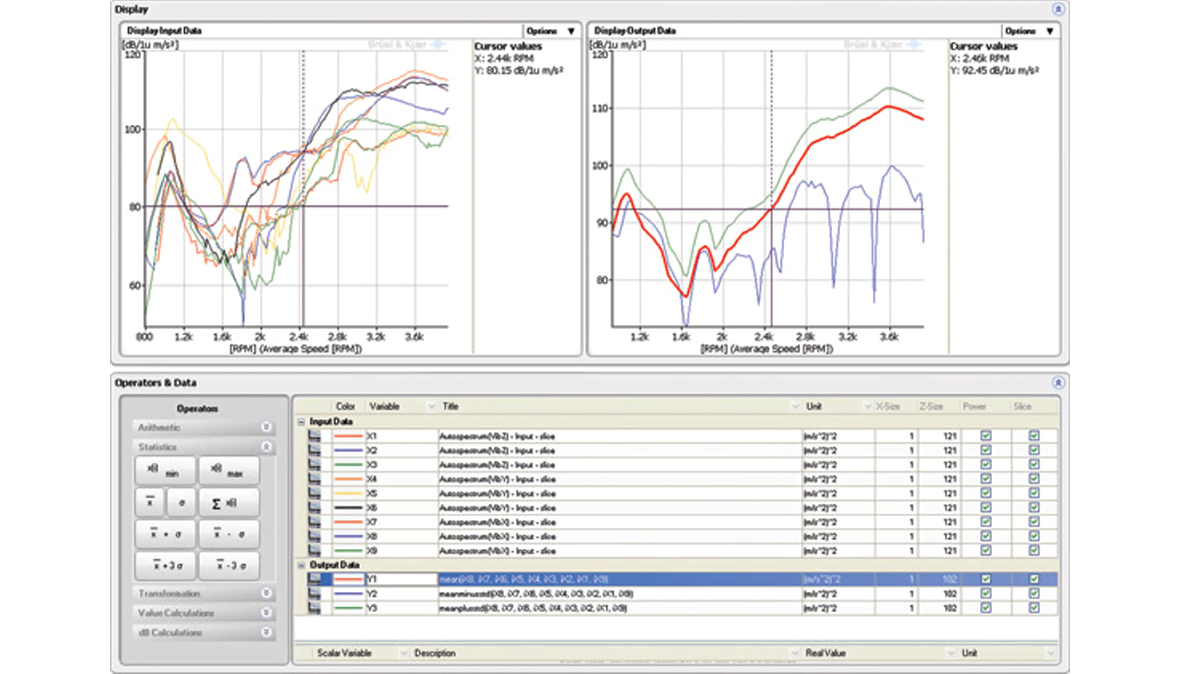This screenshot has width=1180, height=674.
Task: Click the sum operator icon
Action: click(x=231, y=502)
